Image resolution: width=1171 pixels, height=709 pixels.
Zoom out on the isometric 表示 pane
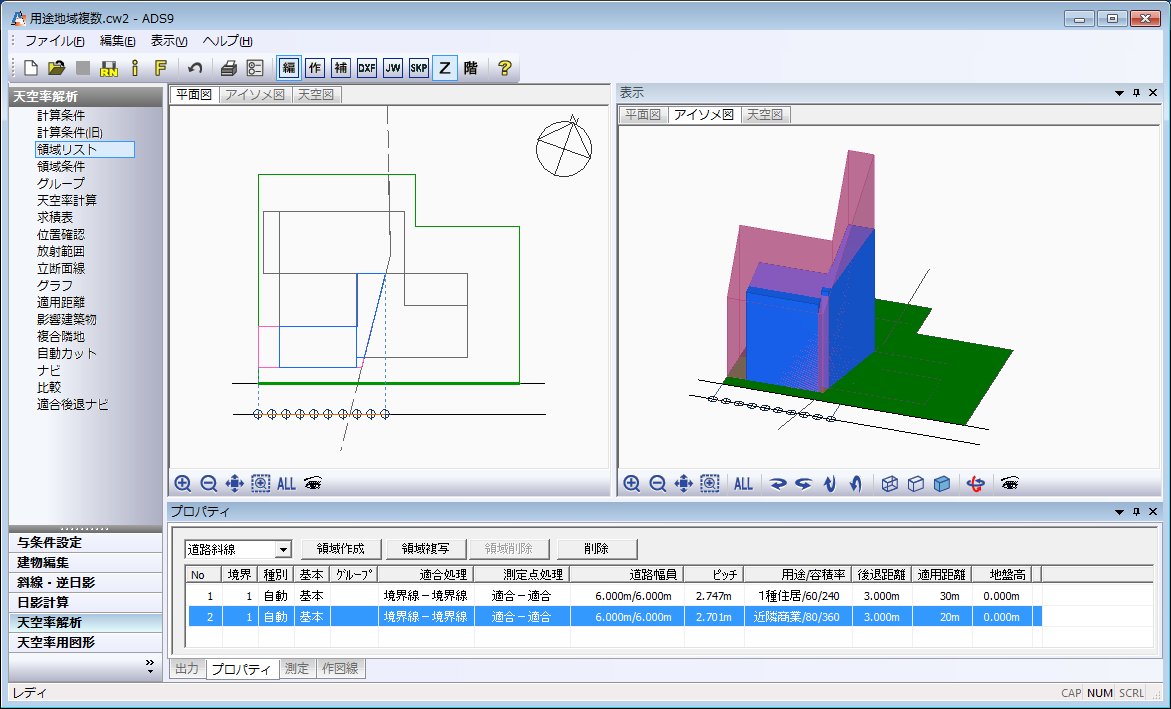658,483
